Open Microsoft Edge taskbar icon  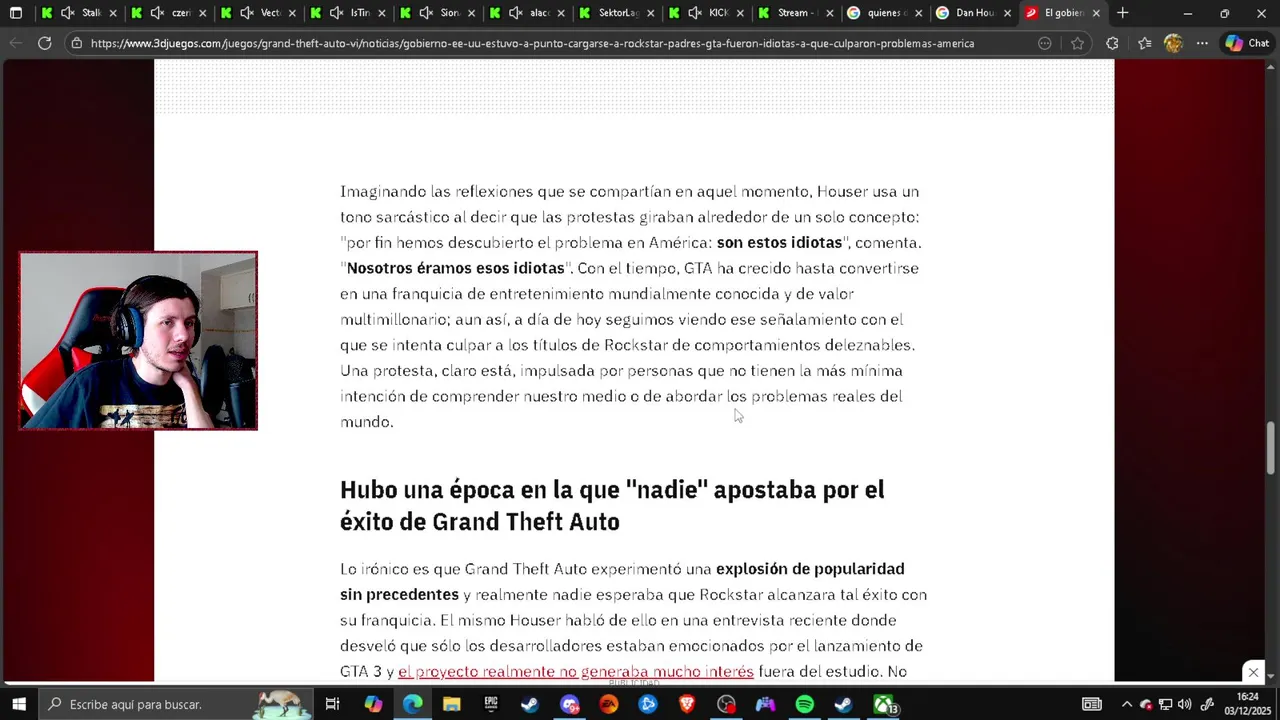[412, 704]
